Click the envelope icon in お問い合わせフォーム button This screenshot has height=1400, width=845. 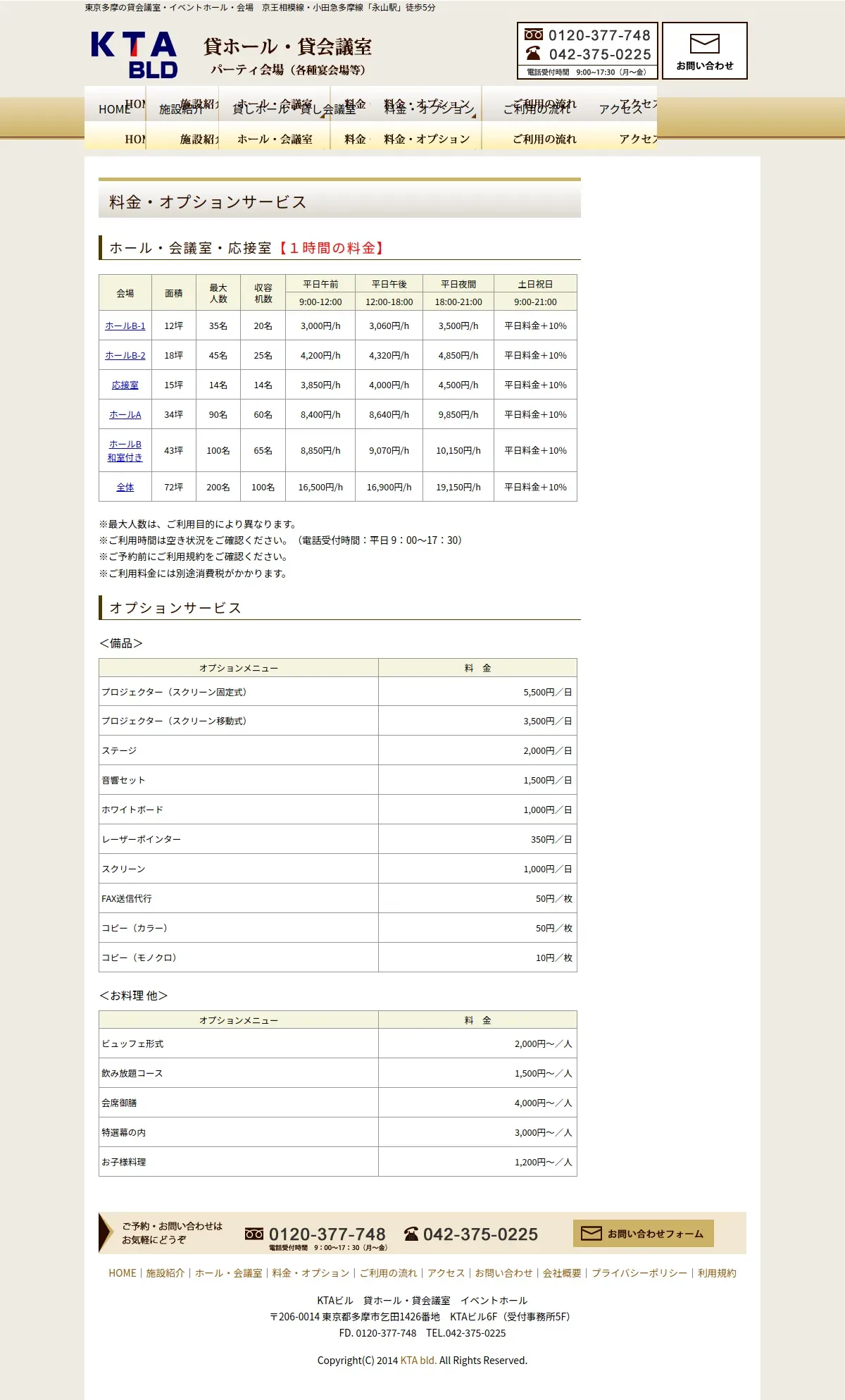click(591, 1233)
